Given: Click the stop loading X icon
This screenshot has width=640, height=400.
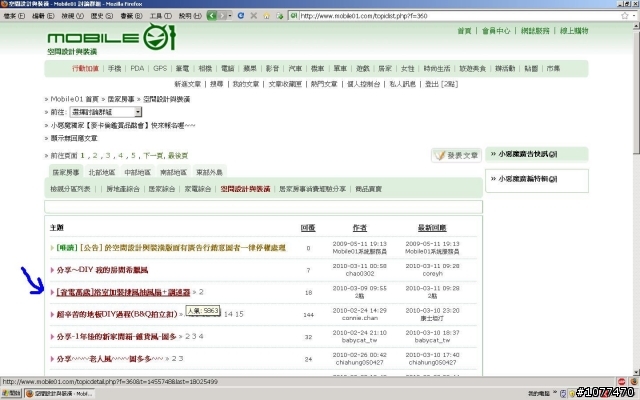Looking at the screenshot, I should point(253,16).
